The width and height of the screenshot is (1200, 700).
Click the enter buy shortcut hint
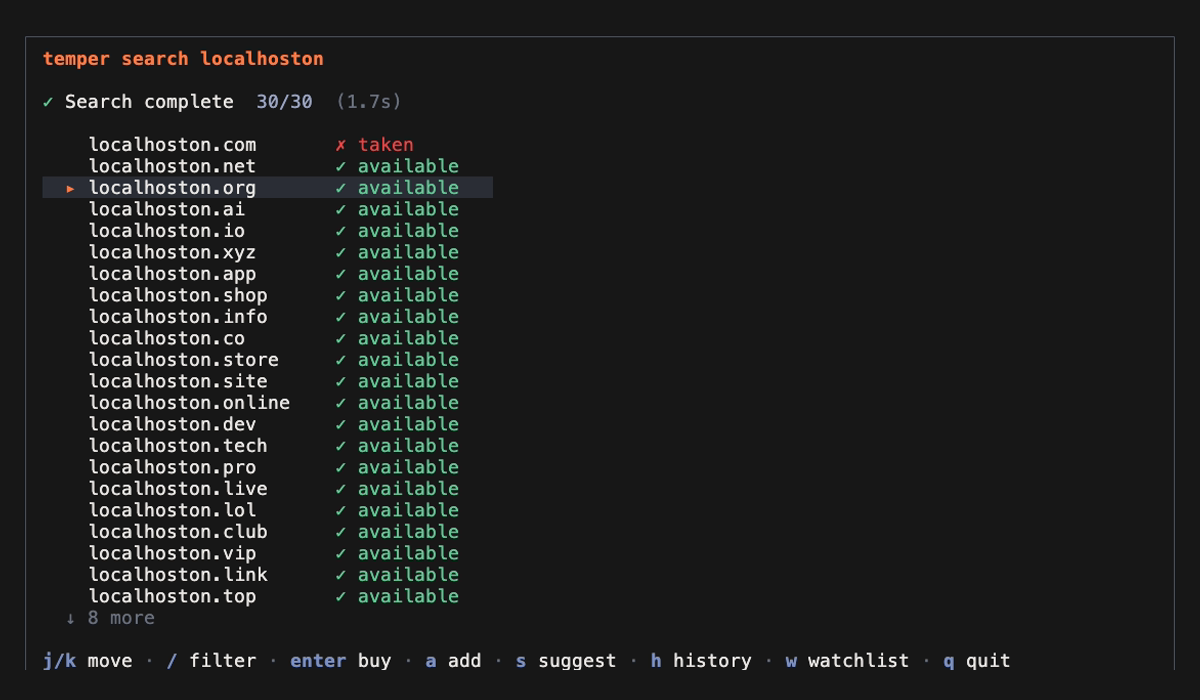point(340,661)
